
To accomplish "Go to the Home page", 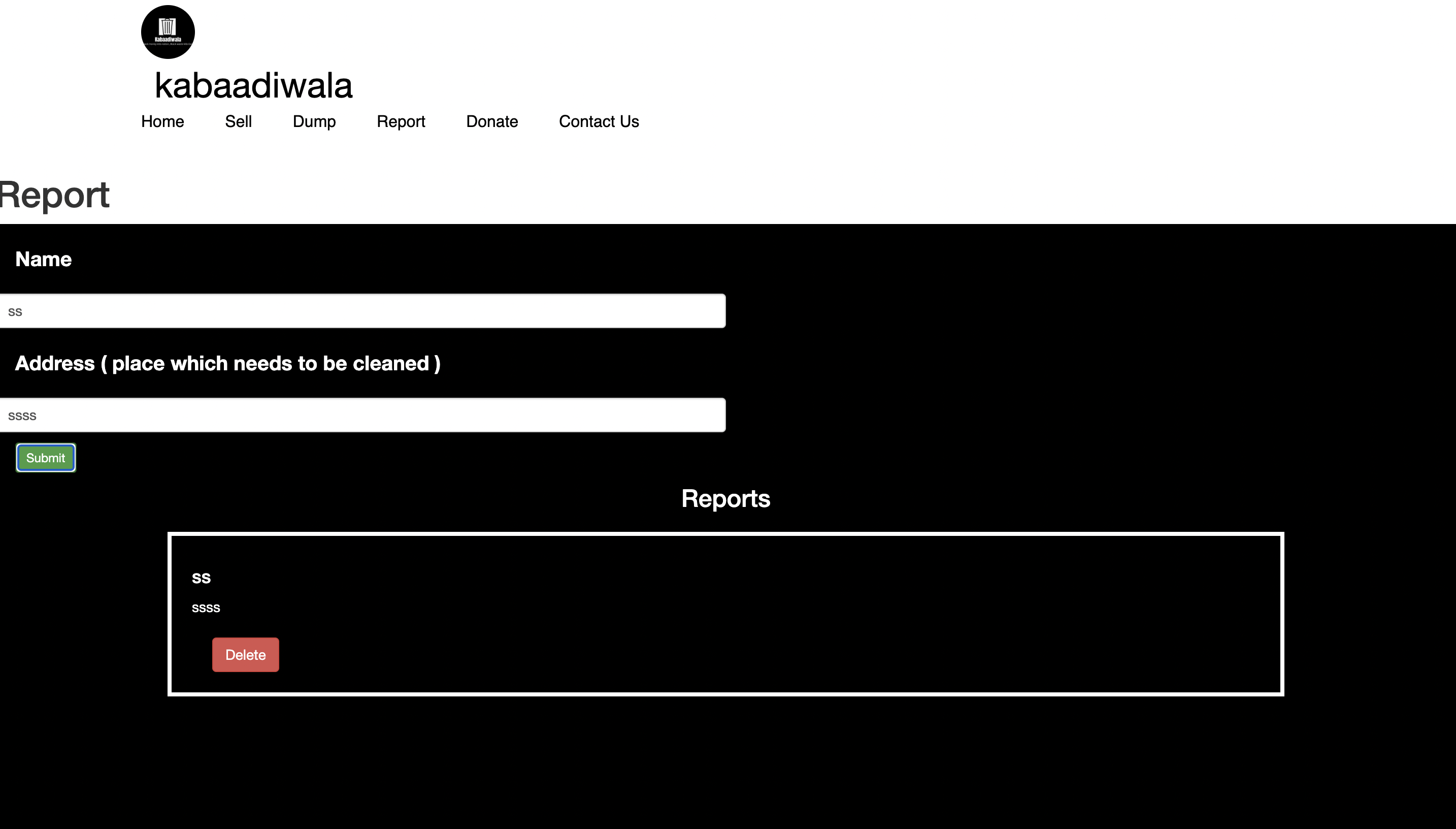I will (x=162, y=121).
